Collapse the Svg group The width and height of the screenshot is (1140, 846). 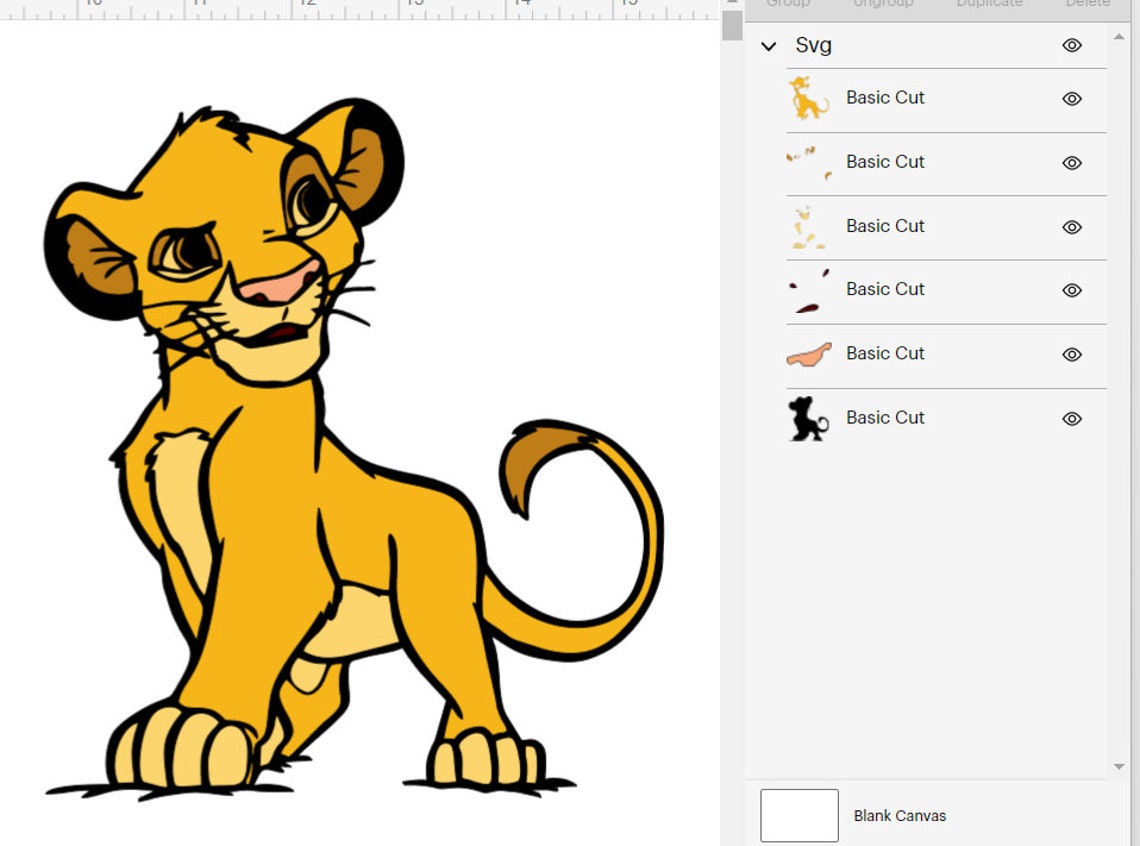point(769,46)
